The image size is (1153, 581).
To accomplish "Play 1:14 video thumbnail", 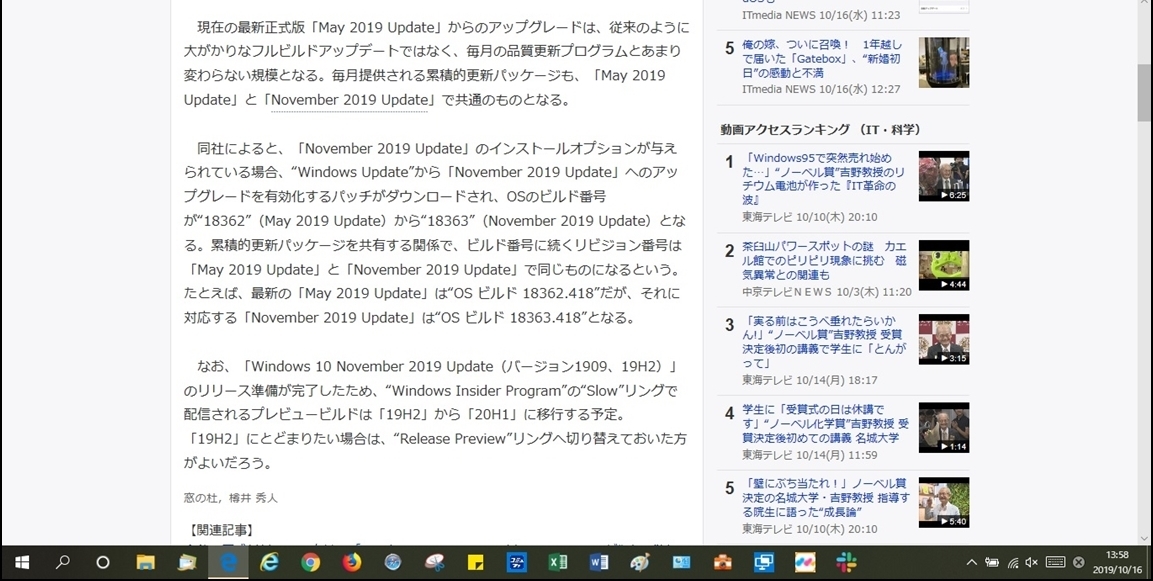I will click(x=943, y=427).
